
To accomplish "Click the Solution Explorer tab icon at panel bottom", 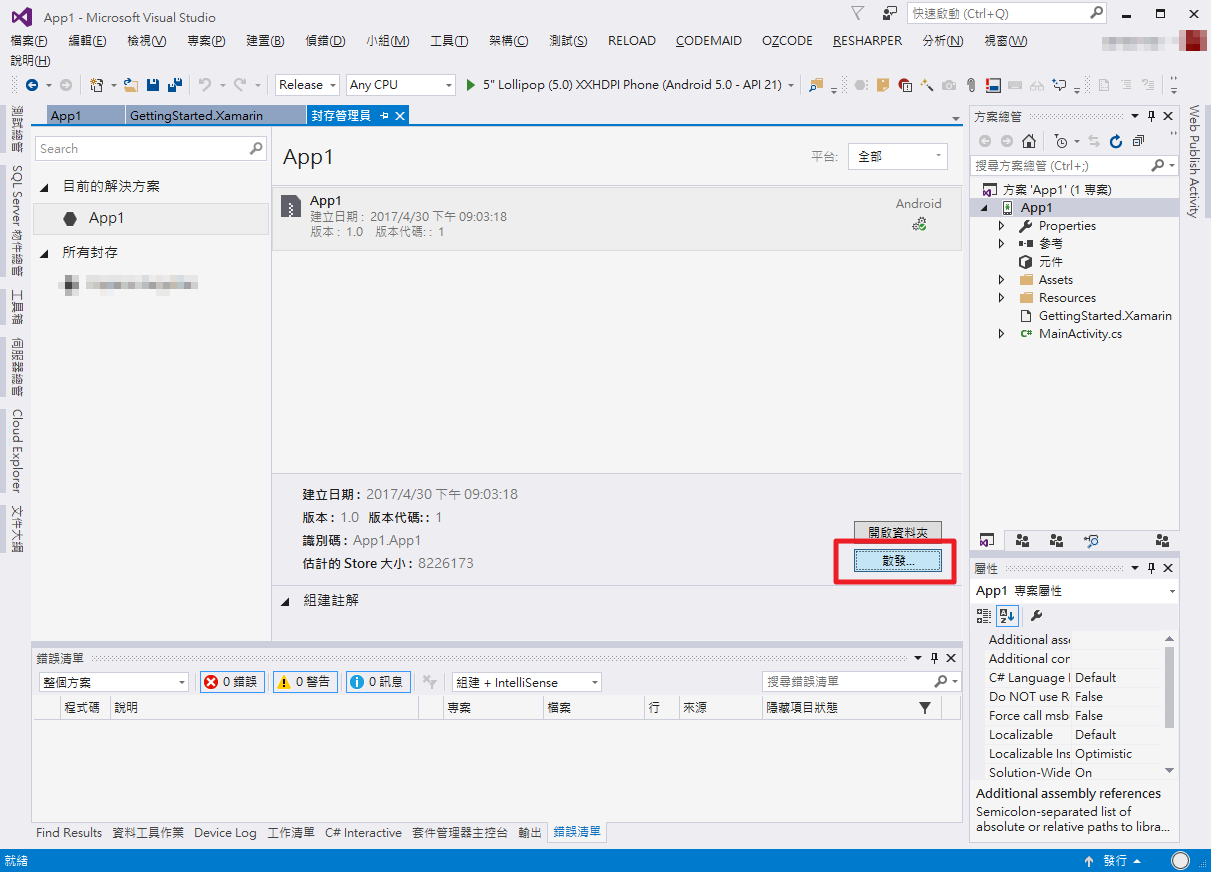I will (x=986, y=540).
